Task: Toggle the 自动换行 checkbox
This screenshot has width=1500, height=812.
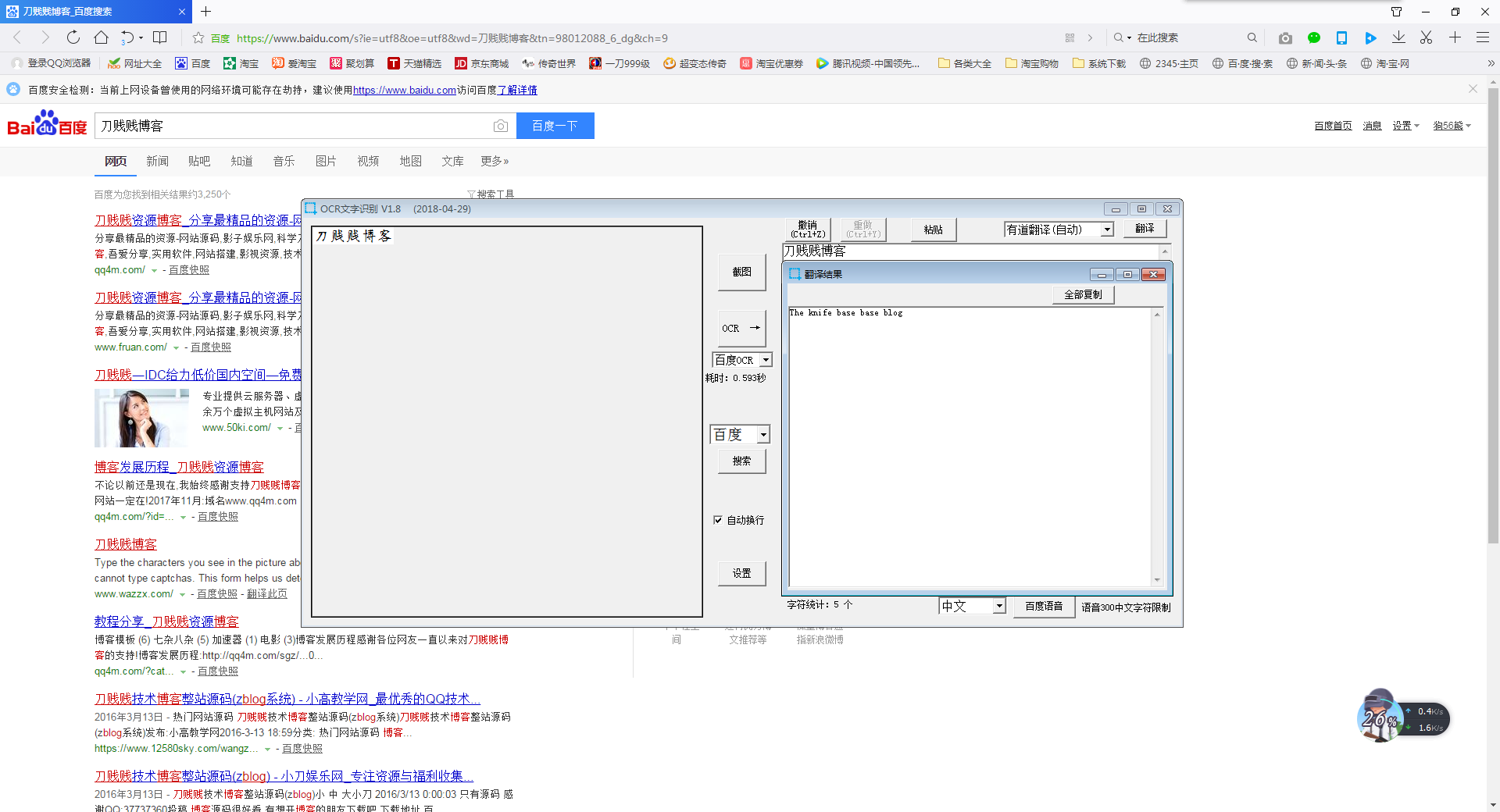Action: click(x=717, y=520)
